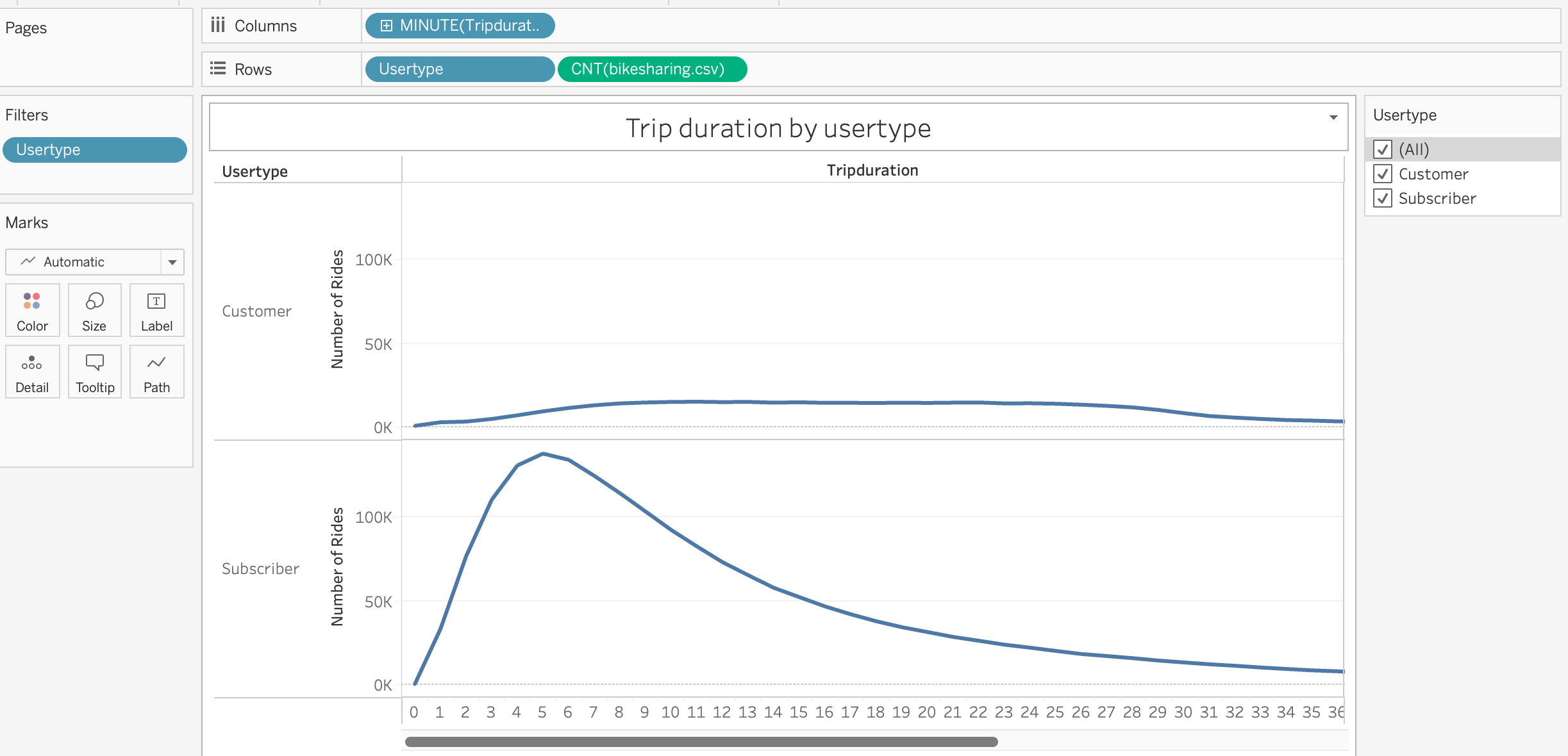Click the Tripduration axis header label
The width and height of the screenshot is (1568, 756).
click(872, 170)
